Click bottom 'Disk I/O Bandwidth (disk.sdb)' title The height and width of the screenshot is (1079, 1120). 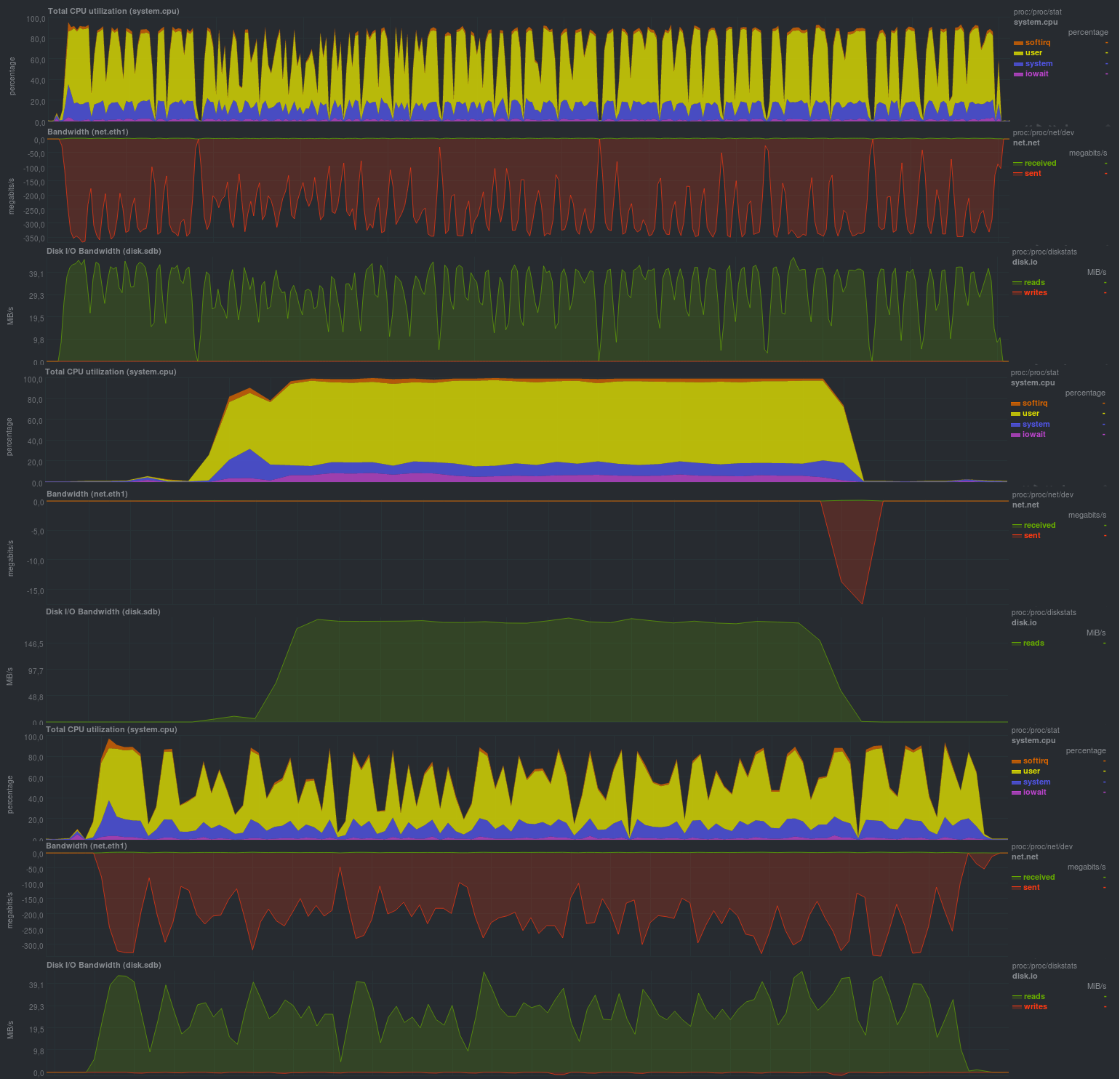104,966
